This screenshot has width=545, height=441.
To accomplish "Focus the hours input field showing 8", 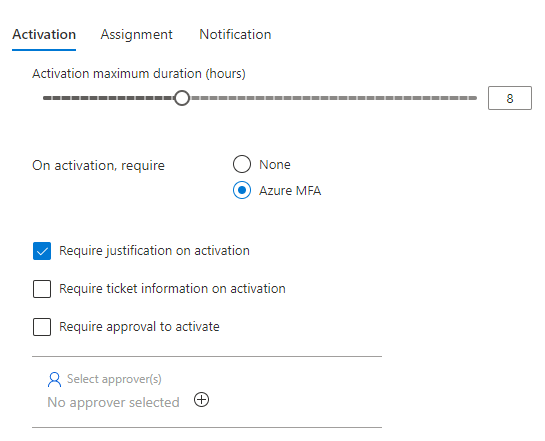I will [510, 98].
